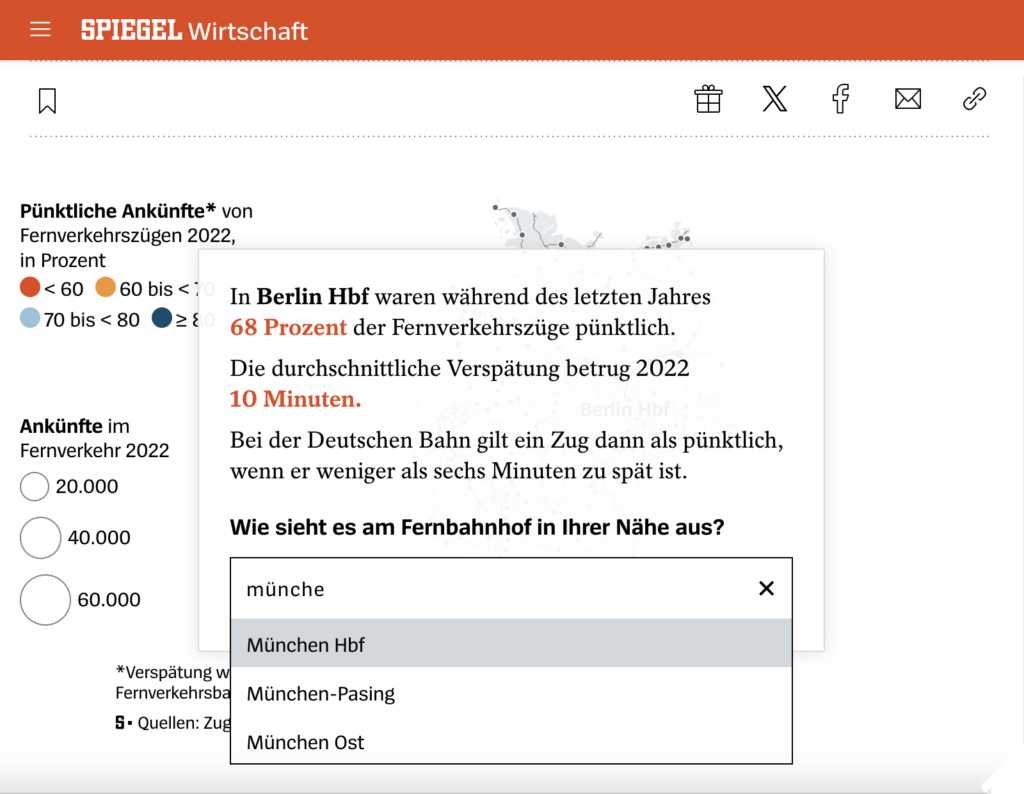This screenshot has width=1024, height=794.
Task: Click the 'Ankünfte' legend heading
Action: (x=61, y=426)
